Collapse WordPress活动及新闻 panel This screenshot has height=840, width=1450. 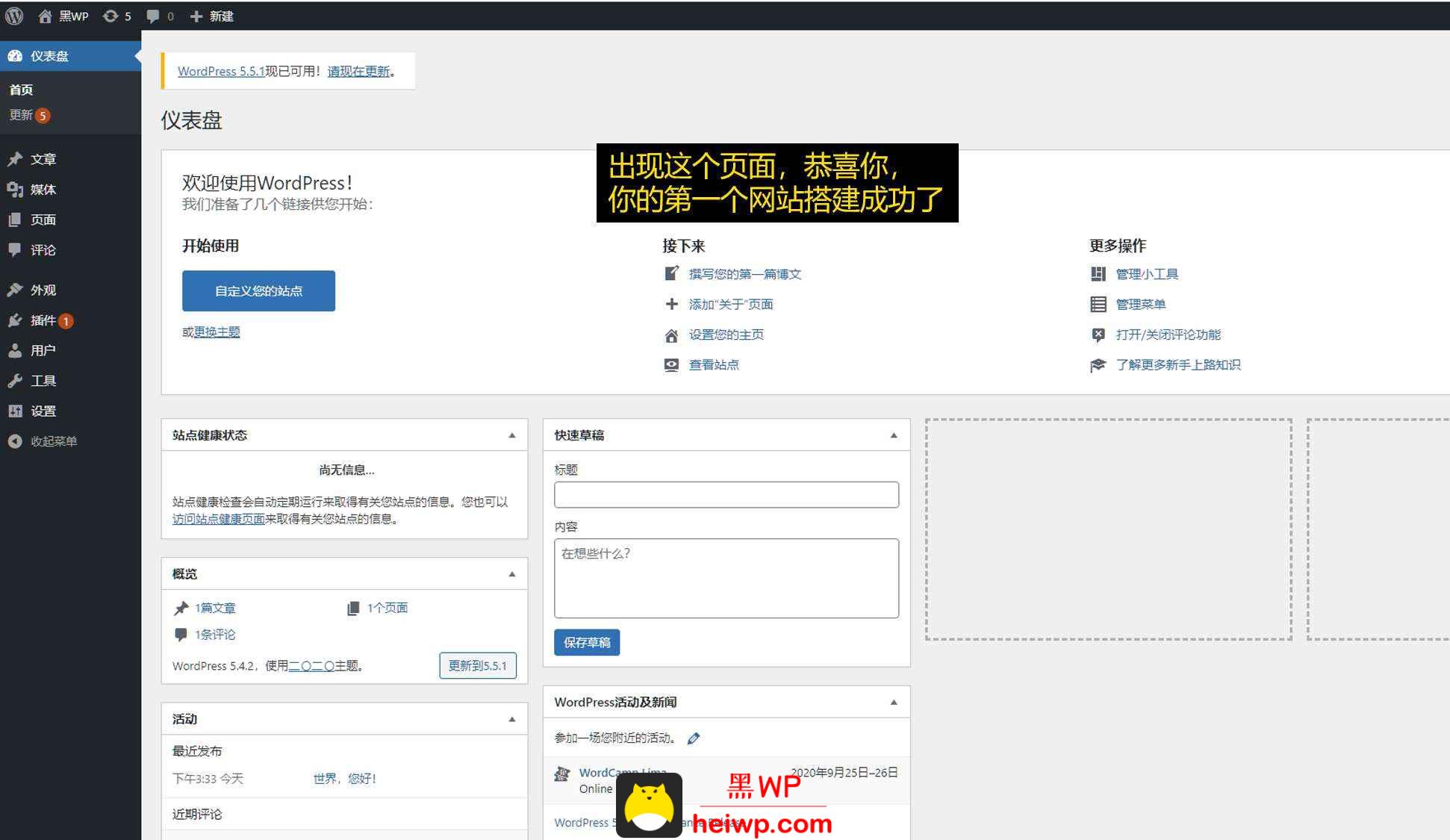point(894,703)
